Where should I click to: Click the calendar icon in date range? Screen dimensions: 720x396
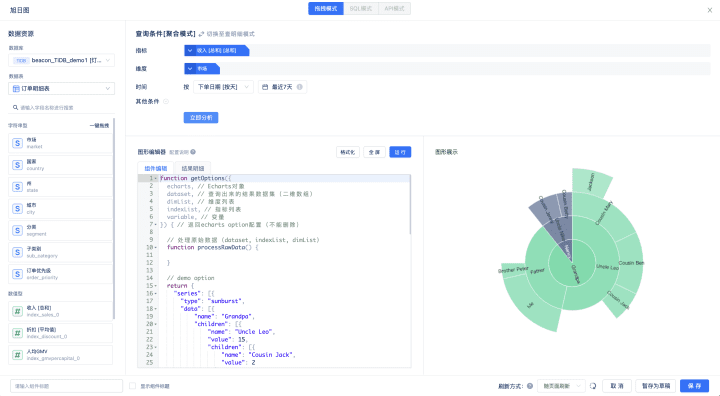tap(265, 87)
